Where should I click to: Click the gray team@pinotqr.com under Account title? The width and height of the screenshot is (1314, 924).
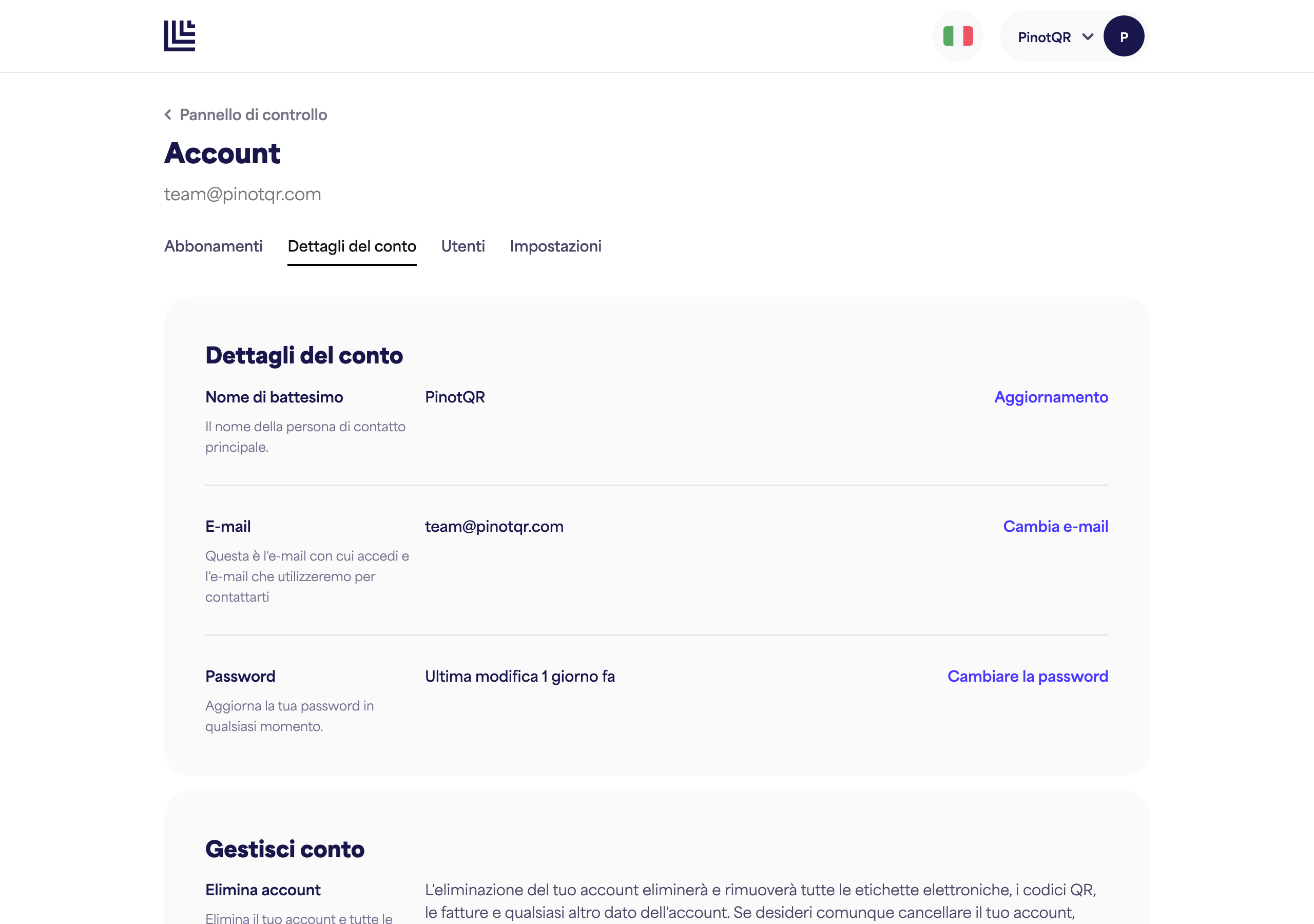243,194
